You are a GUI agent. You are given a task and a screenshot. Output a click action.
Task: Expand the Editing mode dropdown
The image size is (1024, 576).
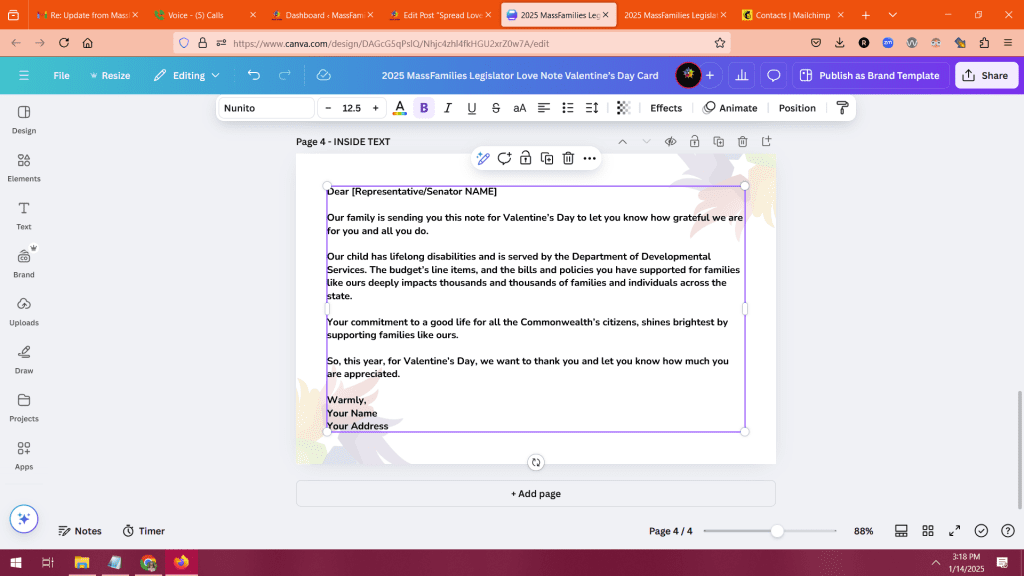coord(187,76)
